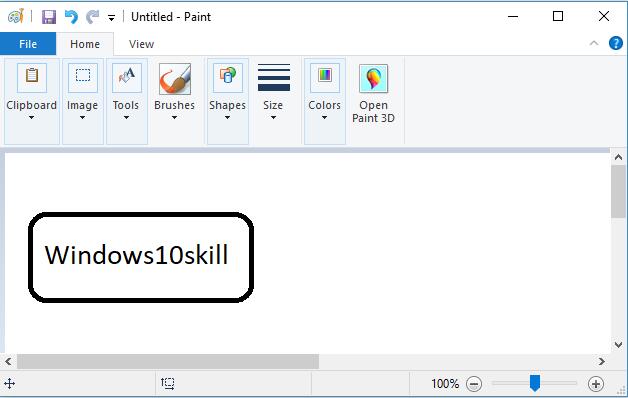Open Customize Quick Access Toolbar arrow

(x=111, y=18)
